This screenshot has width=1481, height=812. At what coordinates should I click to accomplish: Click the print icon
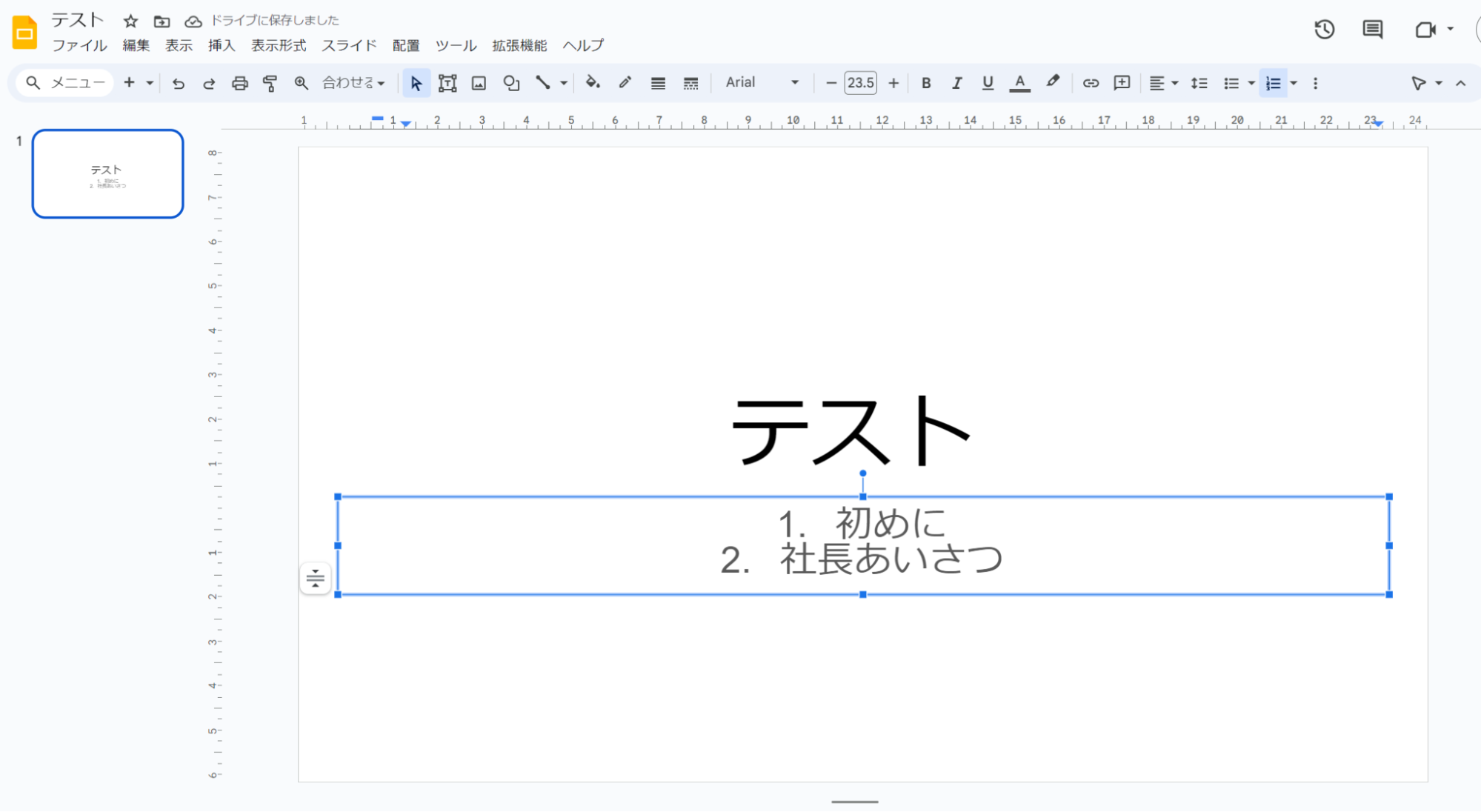(239, 83)
